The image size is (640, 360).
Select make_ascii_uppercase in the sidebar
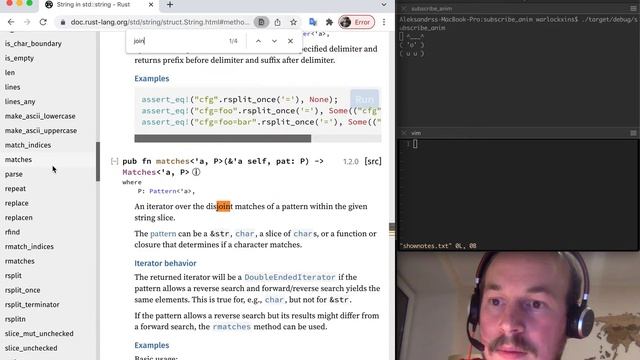(41, 131)
